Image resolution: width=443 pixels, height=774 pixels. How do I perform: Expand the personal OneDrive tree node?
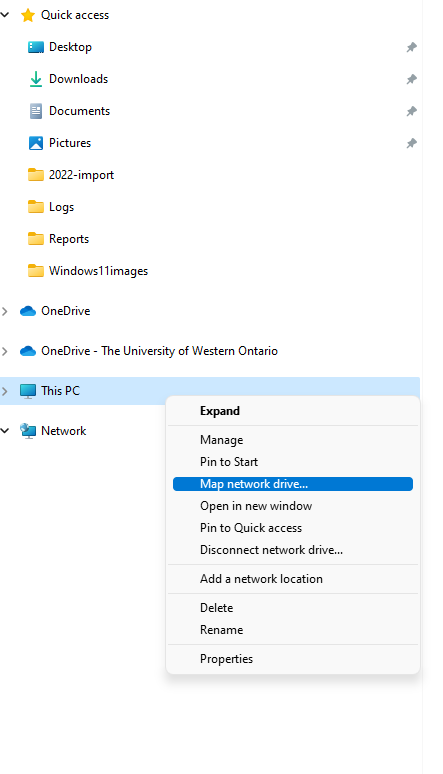pos(5,311)
